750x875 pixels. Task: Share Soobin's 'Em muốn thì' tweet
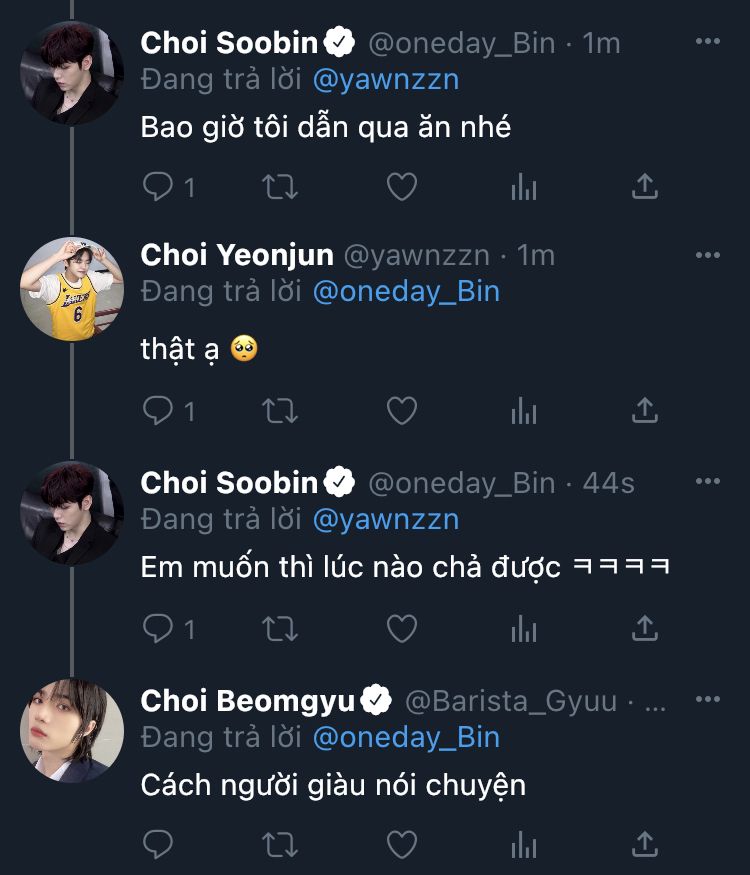645,627
